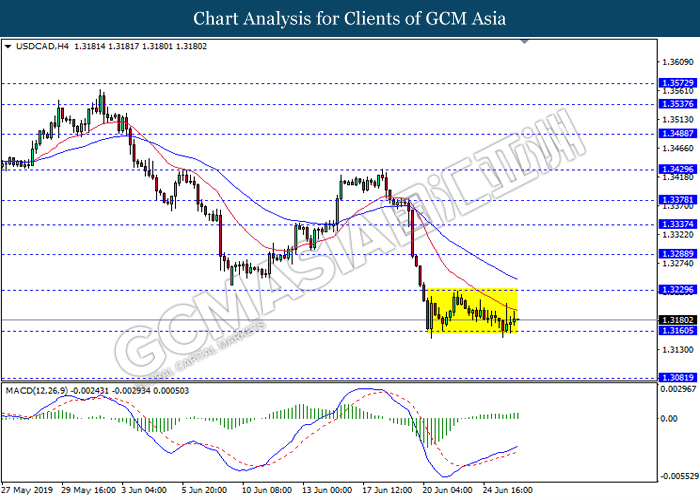Screen dimensions: 700x500
Task: Select the 1.32296 price level label
Action: click(x=678, y=290)
